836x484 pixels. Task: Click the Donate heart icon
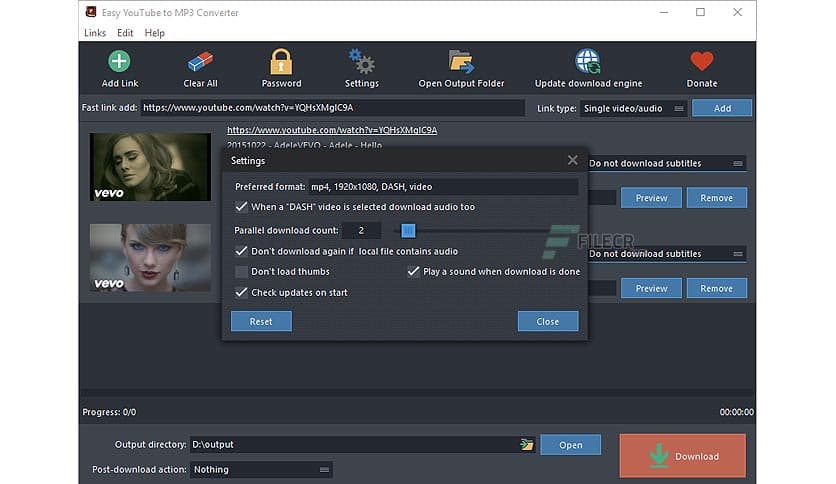coord(702,61)
